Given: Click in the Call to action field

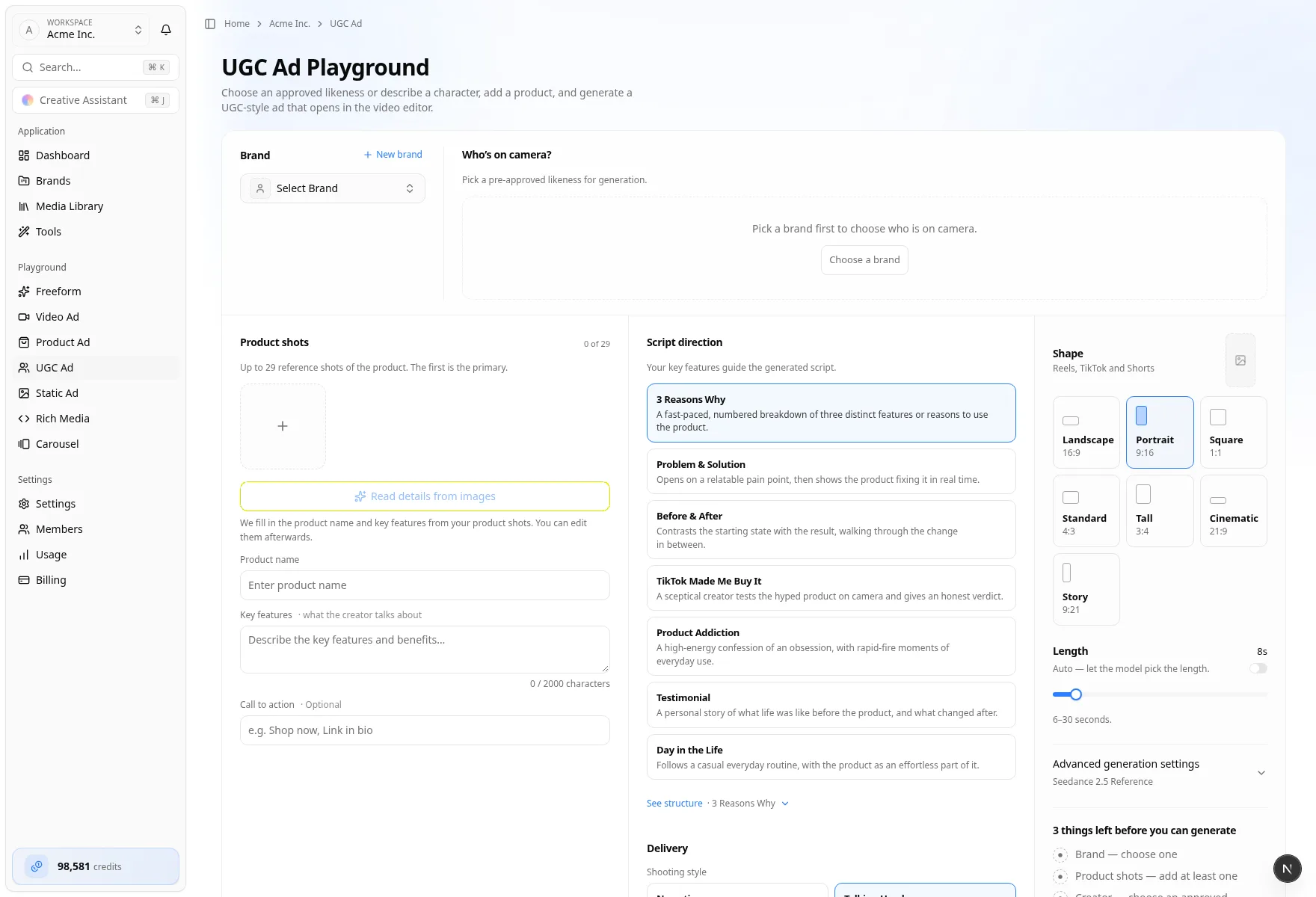Looking at the screenshot, I should pos(425,730).
